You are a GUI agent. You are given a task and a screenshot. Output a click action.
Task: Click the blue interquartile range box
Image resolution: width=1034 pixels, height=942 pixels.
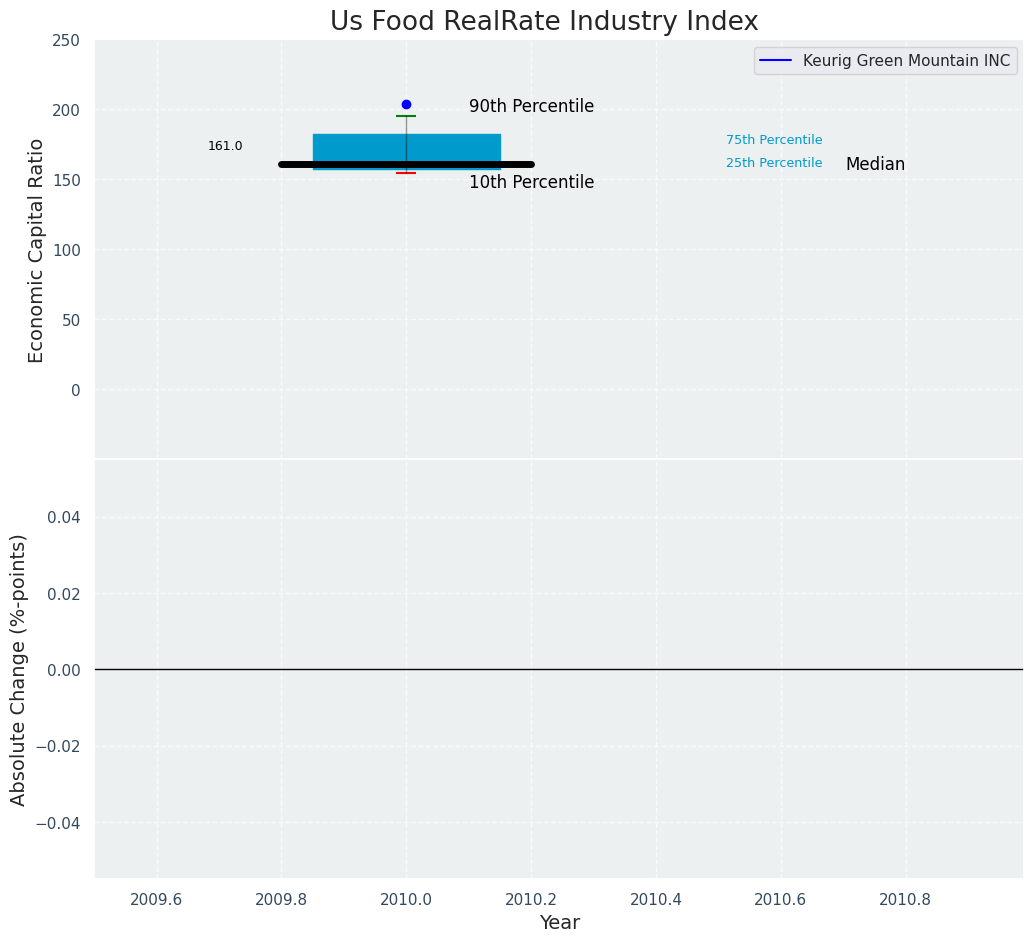(350, 146)
